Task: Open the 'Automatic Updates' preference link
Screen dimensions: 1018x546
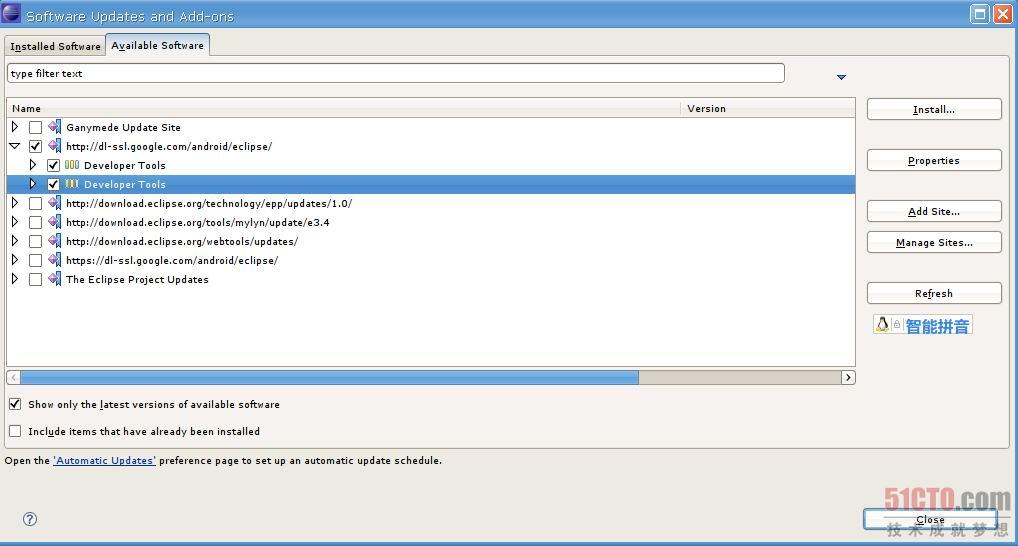Action: (104, 460)
